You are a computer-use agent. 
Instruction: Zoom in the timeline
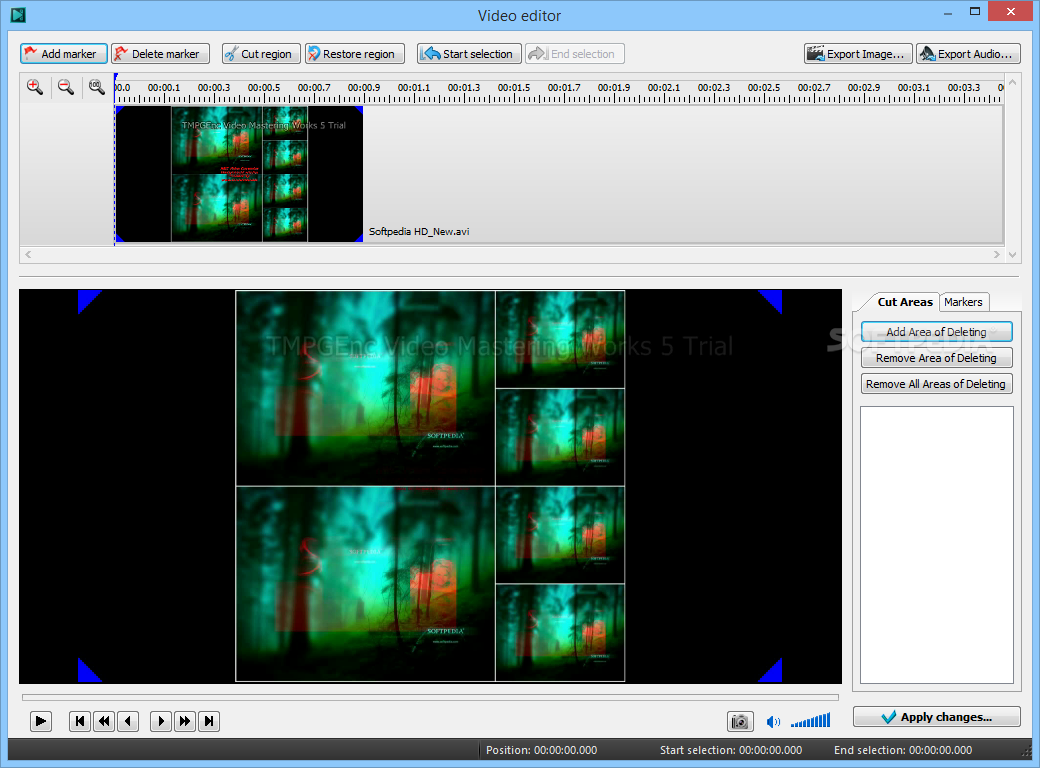point(34,87)
